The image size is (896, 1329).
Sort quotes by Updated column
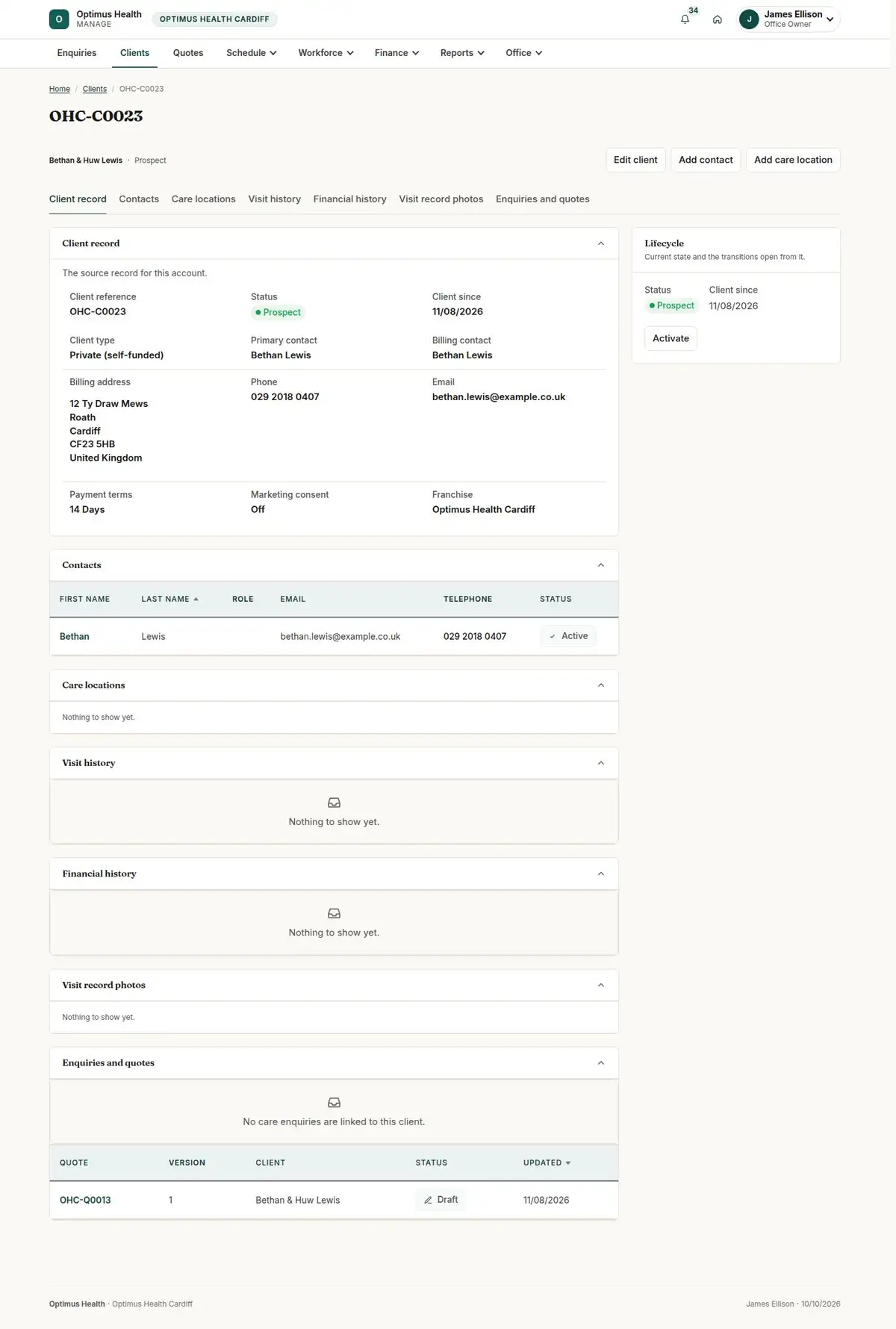pos(547,1163)
